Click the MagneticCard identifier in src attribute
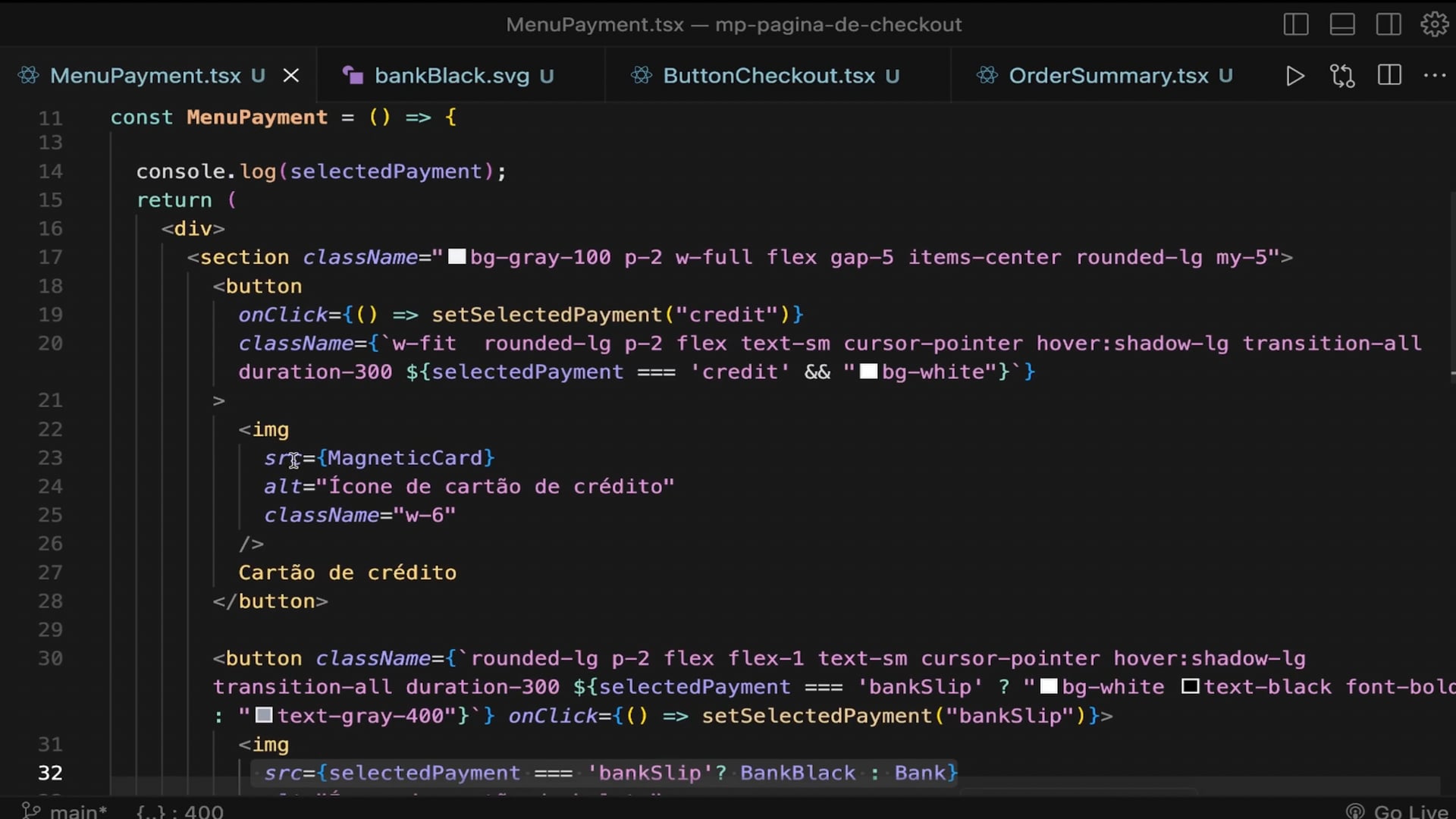 [x=405, y=458]
